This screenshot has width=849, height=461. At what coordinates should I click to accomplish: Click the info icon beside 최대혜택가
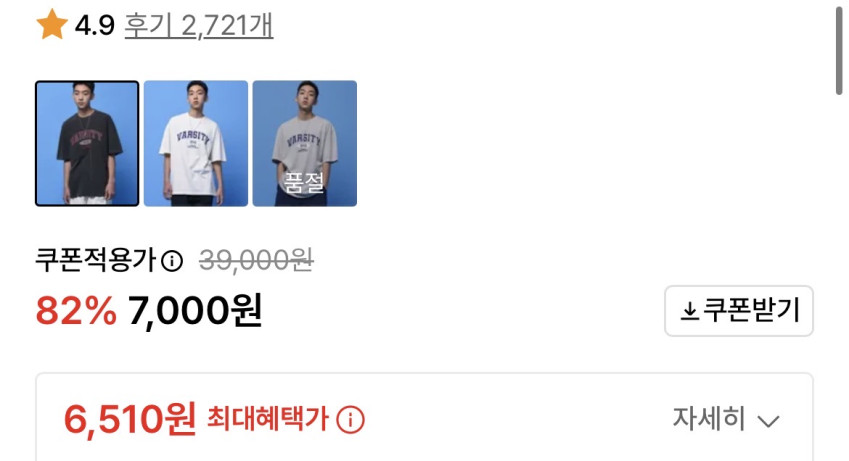[x=350, y=420]
